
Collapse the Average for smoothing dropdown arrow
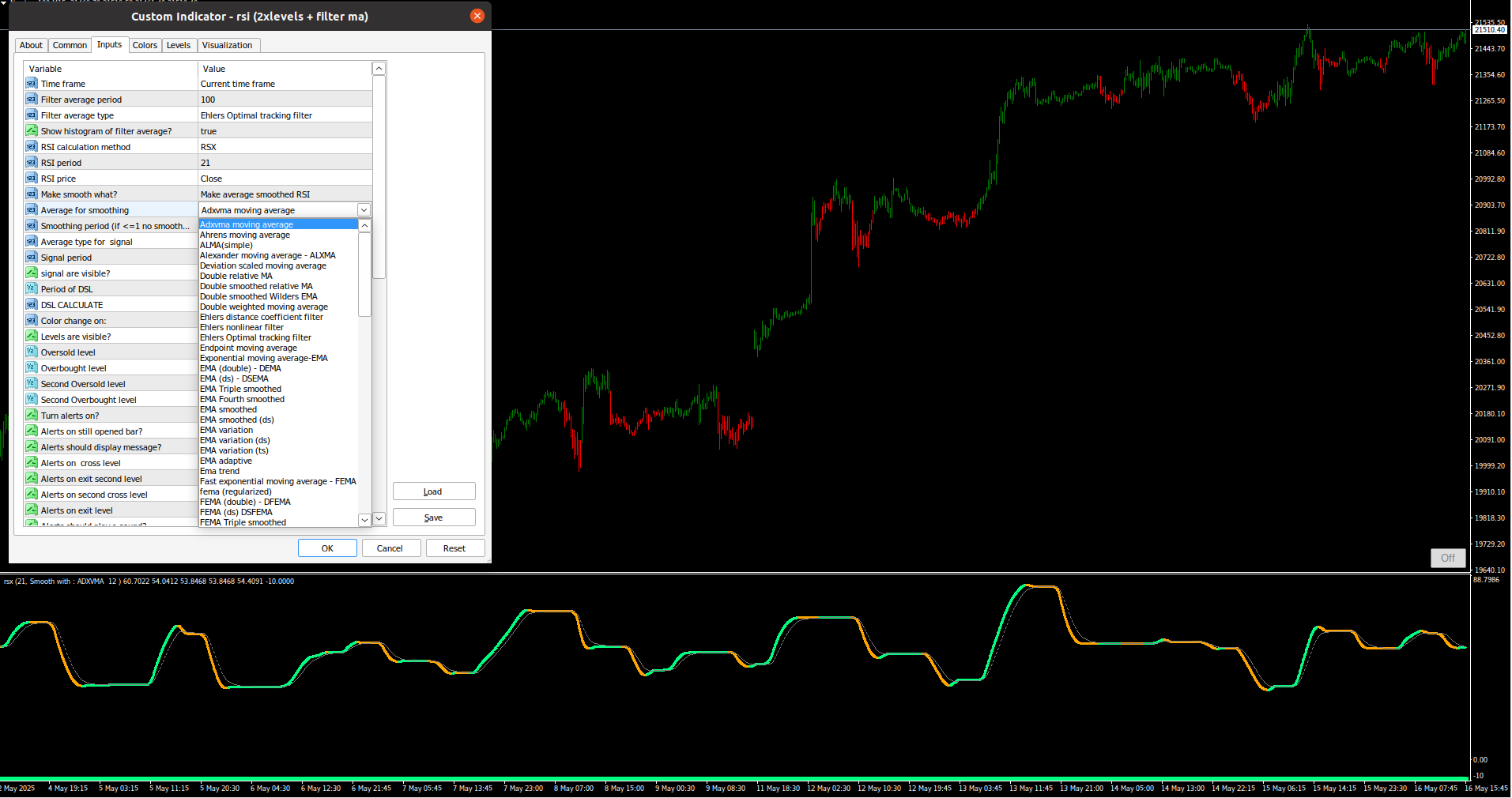(x=364, y=210)
